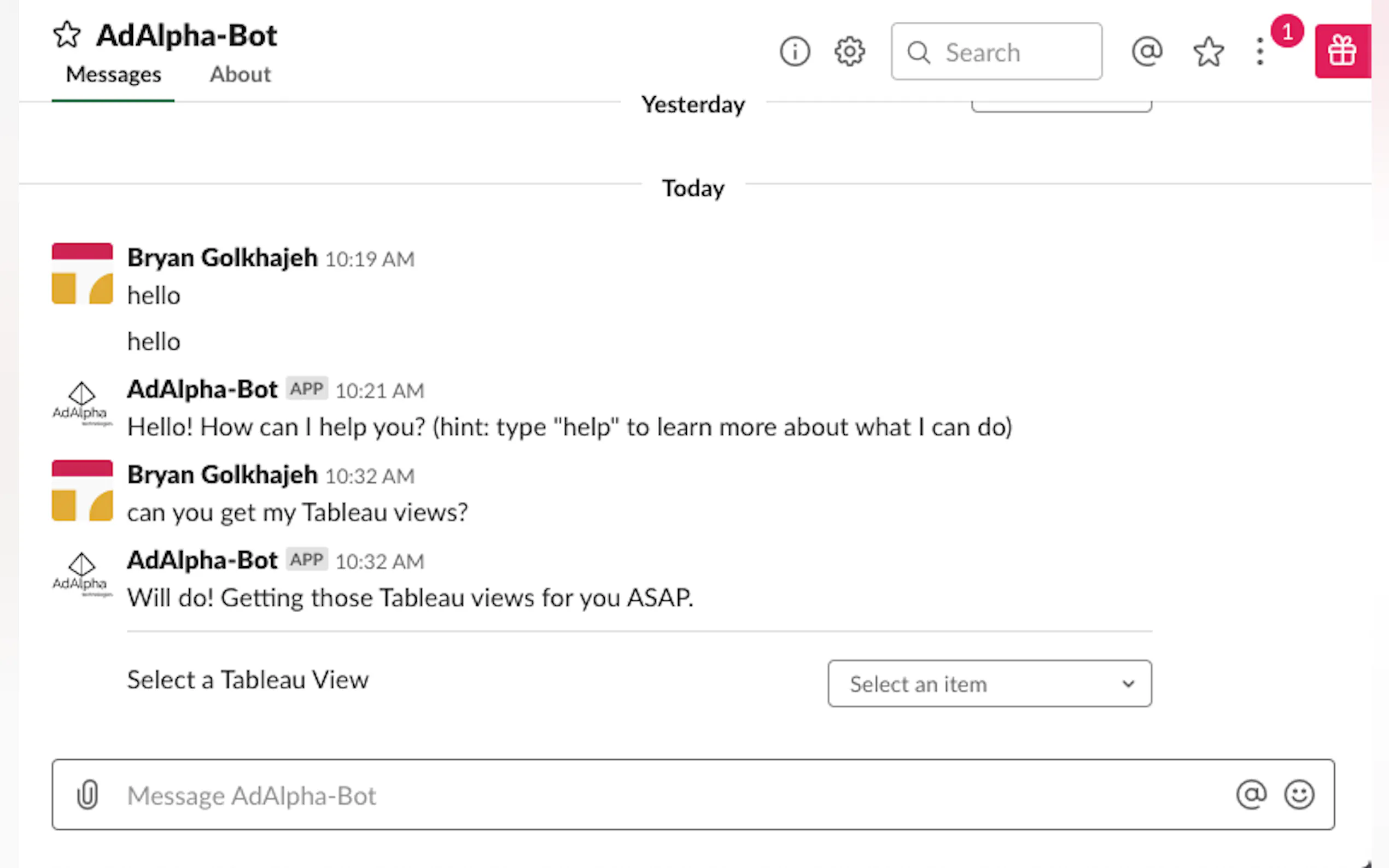The height and width of the screenshot is (868, 1389).
Task: Open conversation details info icon
Action: (x=795, y=52)
